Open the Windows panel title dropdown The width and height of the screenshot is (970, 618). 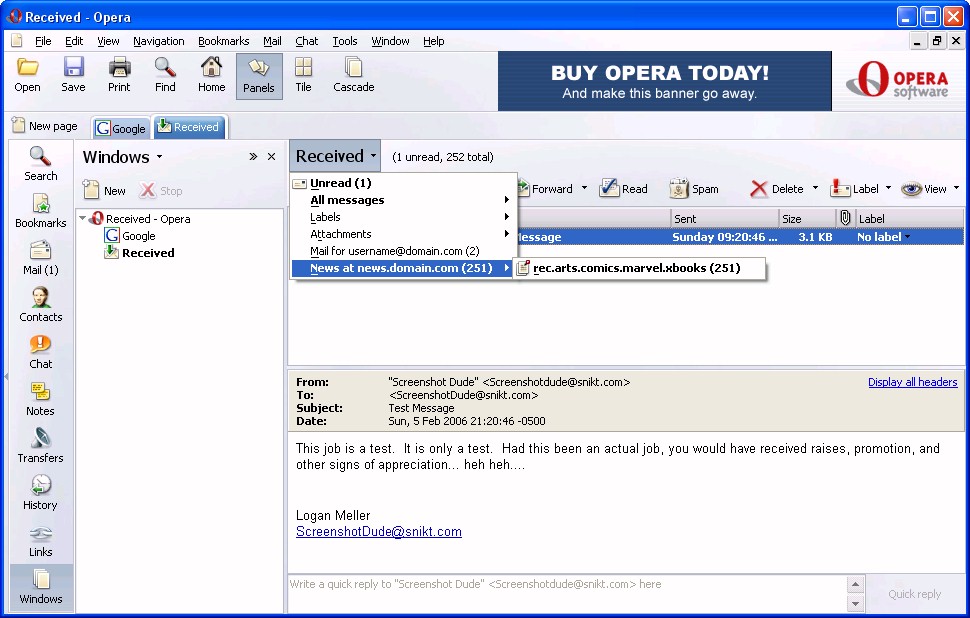pyautogui.click(x=160, y=157)
